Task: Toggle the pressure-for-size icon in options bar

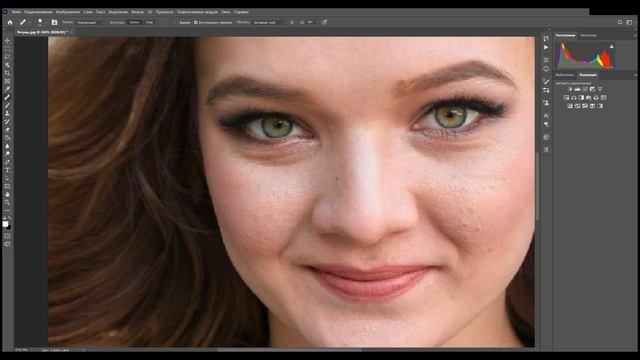Action: 324,22
